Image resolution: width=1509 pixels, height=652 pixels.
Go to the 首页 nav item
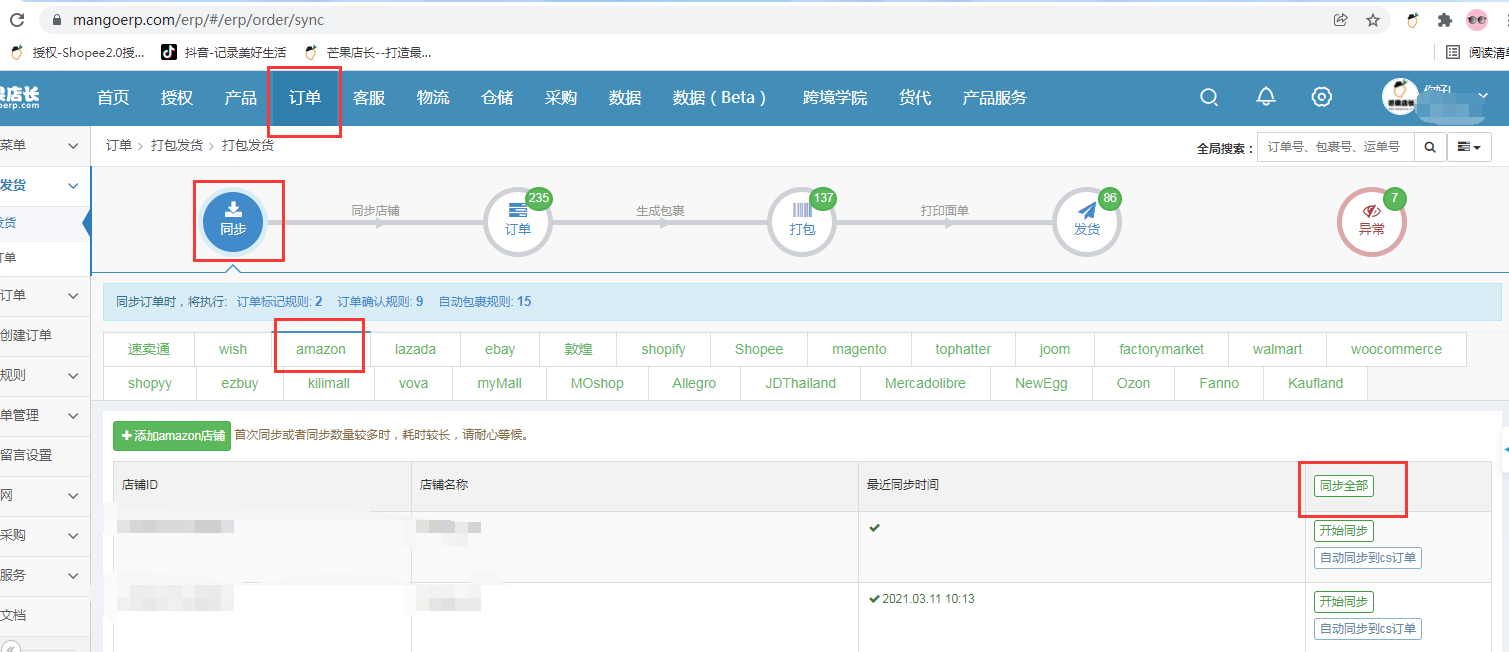(x=113, y=97)
